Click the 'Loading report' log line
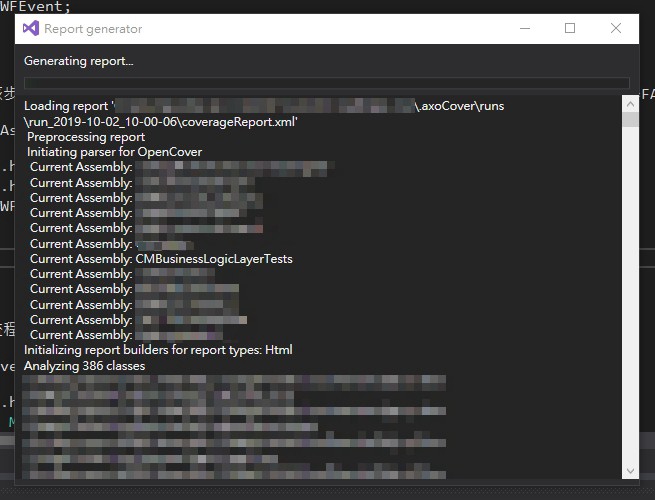The image size is (655, 500). 68,106
